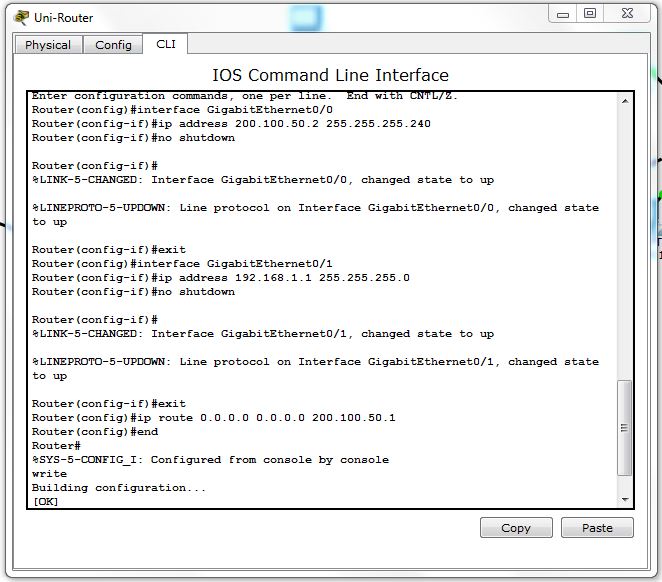The width and height of the screenshot is (662, 582).
Task: Click the [OK] line in terminal
Action: pyautogui.click(x=46, y=501)
